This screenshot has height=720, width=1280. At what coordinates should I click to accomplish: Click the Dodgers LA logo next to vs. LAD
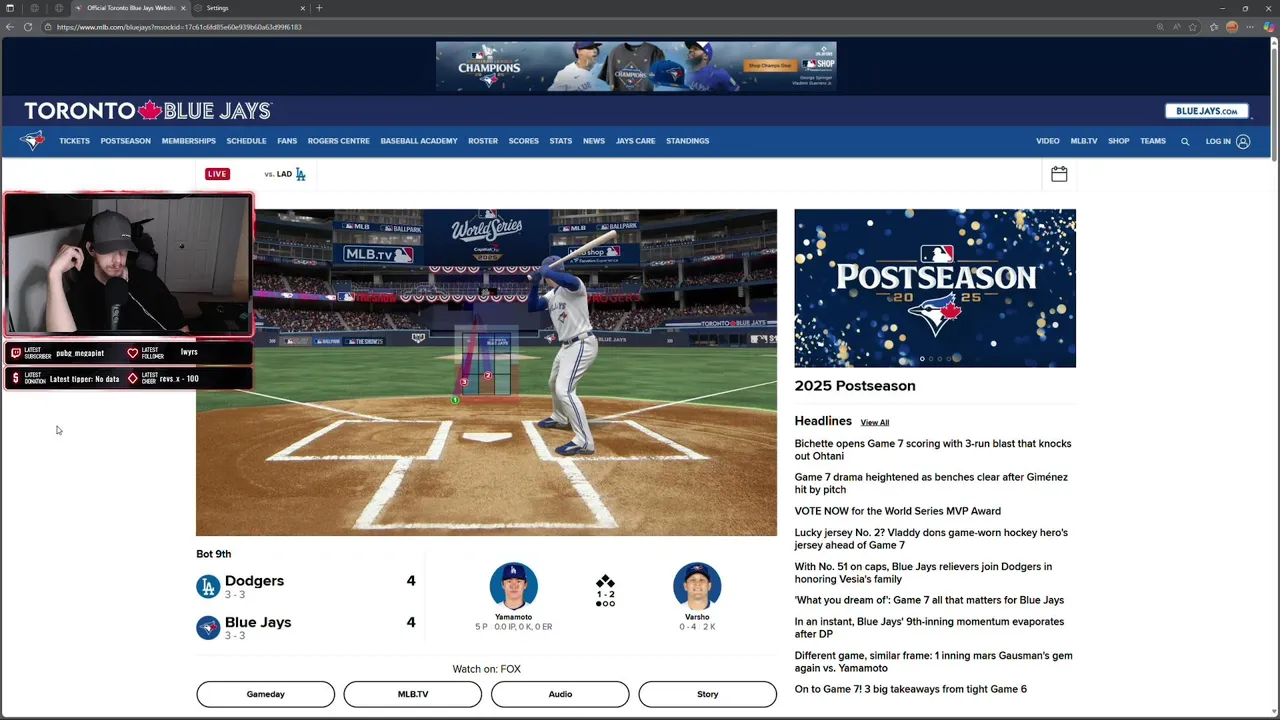tap(300, 174)
